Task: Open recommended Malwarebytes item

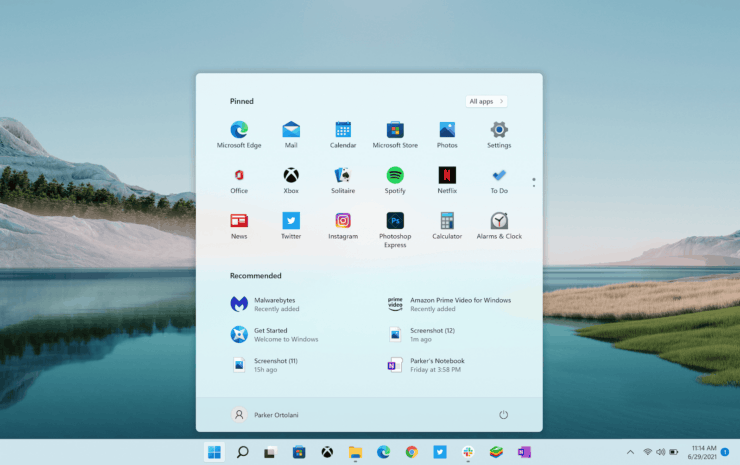Action: tap(265, 304)
